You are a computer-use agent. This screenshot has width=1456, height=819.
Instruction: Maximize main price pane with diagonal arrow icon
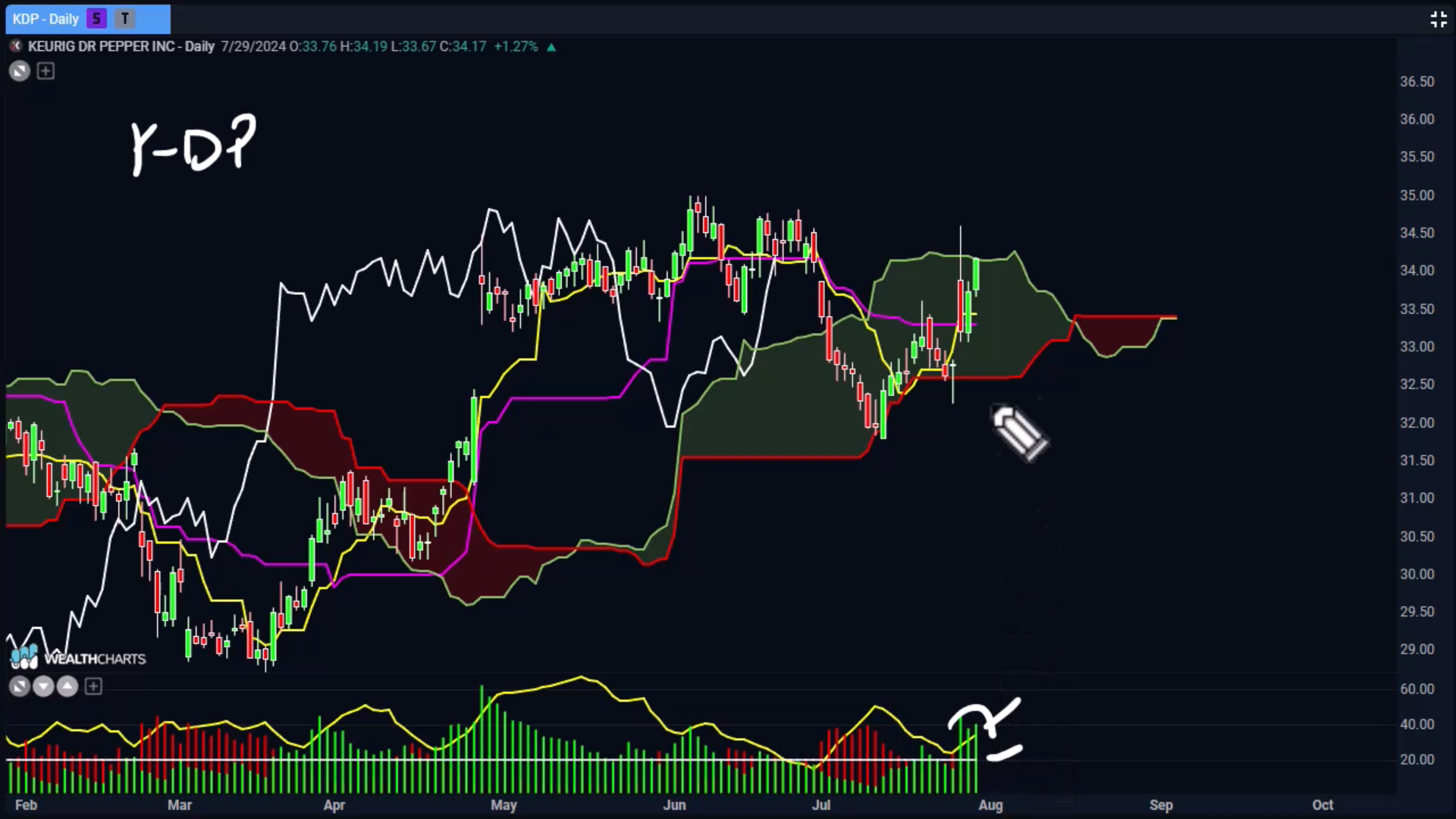point(20,71)
